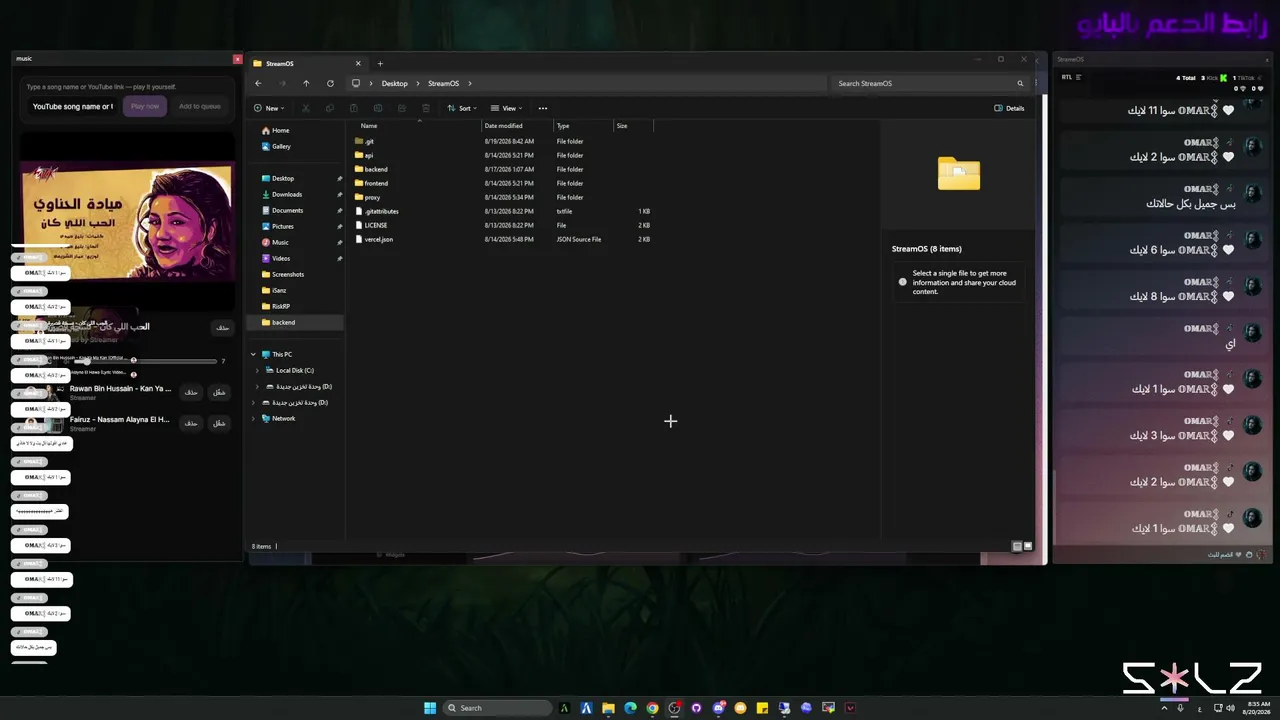Toggle RTL in the StreamOS chat window
This screenshot has height=720, width=1280.
click(1071, 77)
